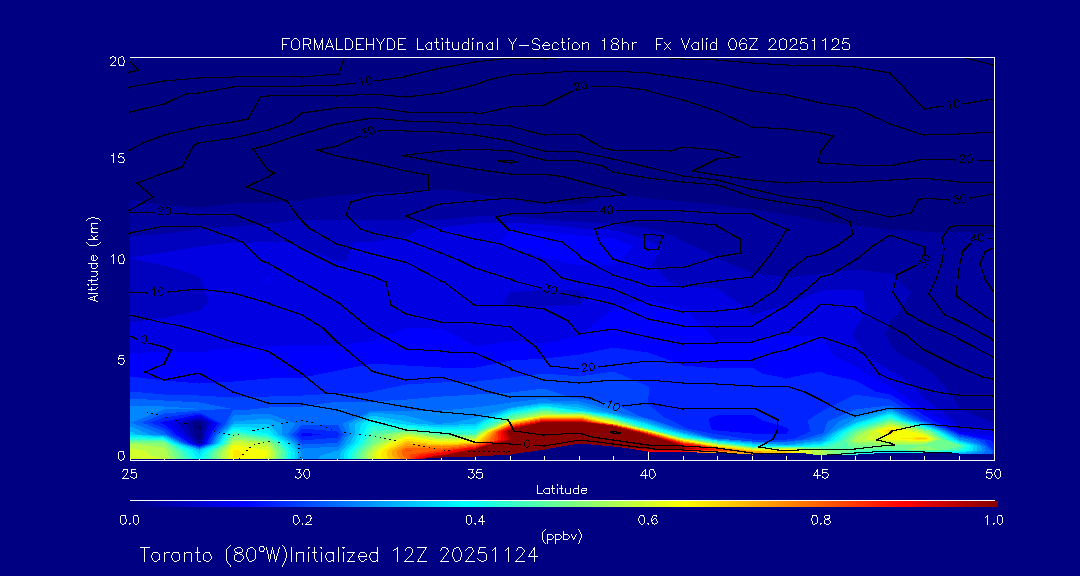Click the FORMALDEHYDE plot title text
Screen dimensions: 1080x576
(565, 44)
